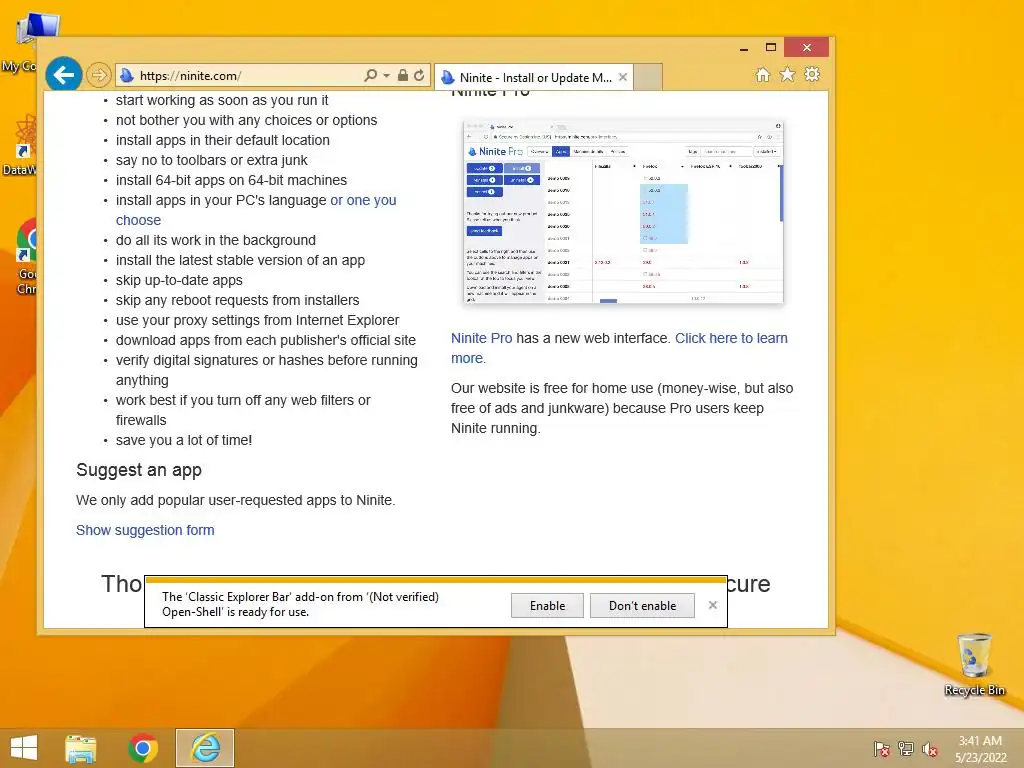
Task: Click the search magnifier icon in address bar
Action: (370, 76)
